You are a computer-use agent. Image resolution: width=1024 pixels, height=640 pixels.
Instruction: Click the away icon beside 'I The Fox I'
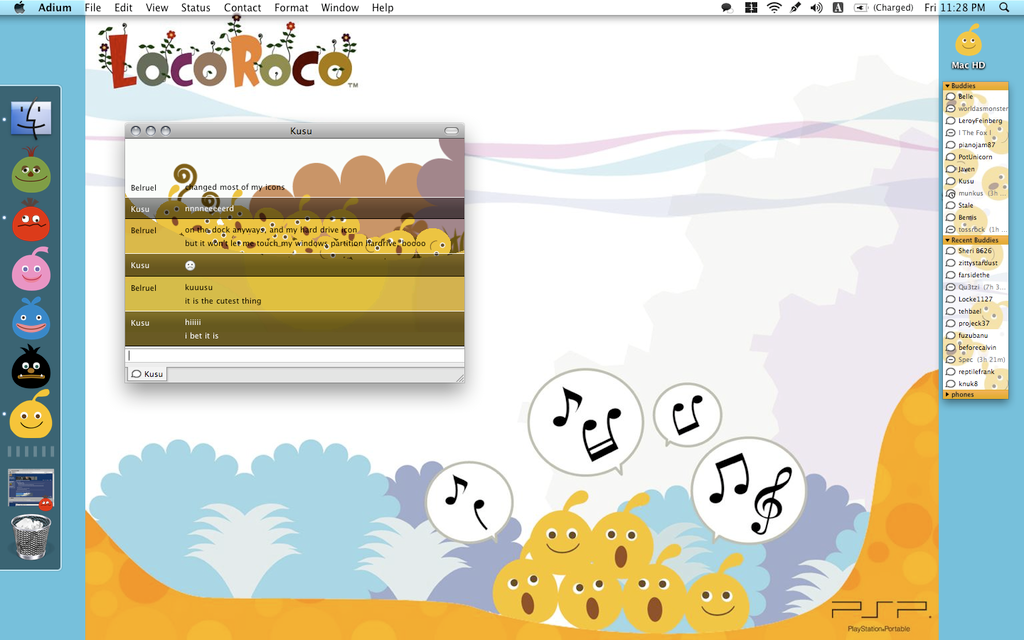coord(951,133)
